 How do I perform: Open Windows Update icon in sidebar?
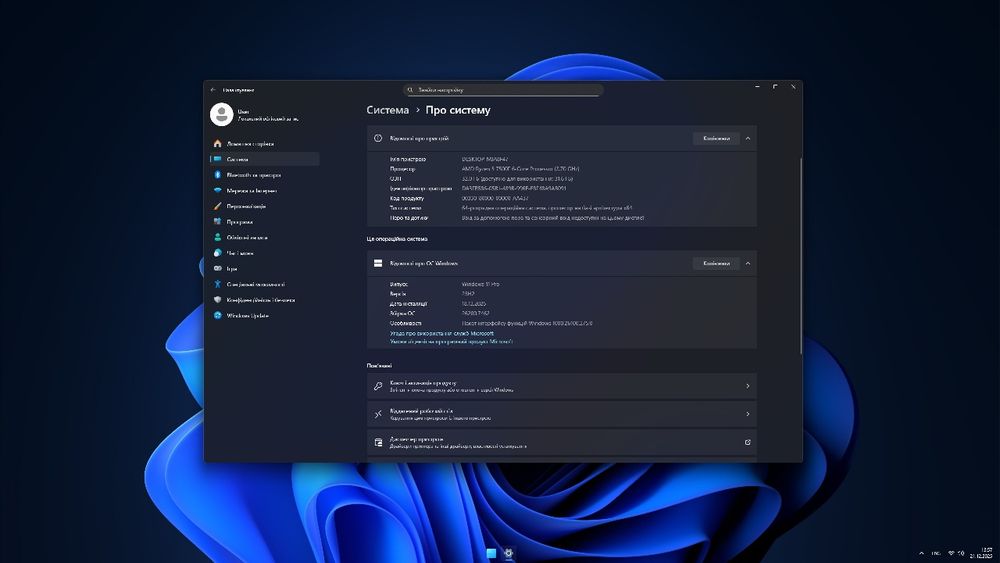tap(217, 316)
